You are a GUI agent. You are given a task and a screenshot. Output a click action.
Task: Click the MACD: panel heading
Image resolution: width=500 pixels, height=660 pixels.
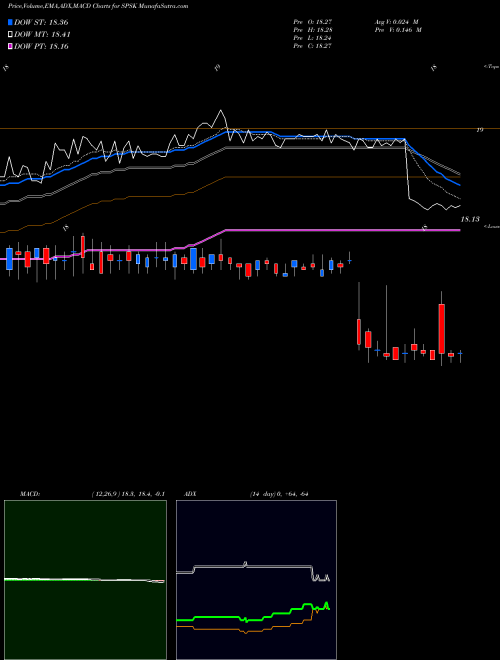pyautogui.click(x=30, y=494)
